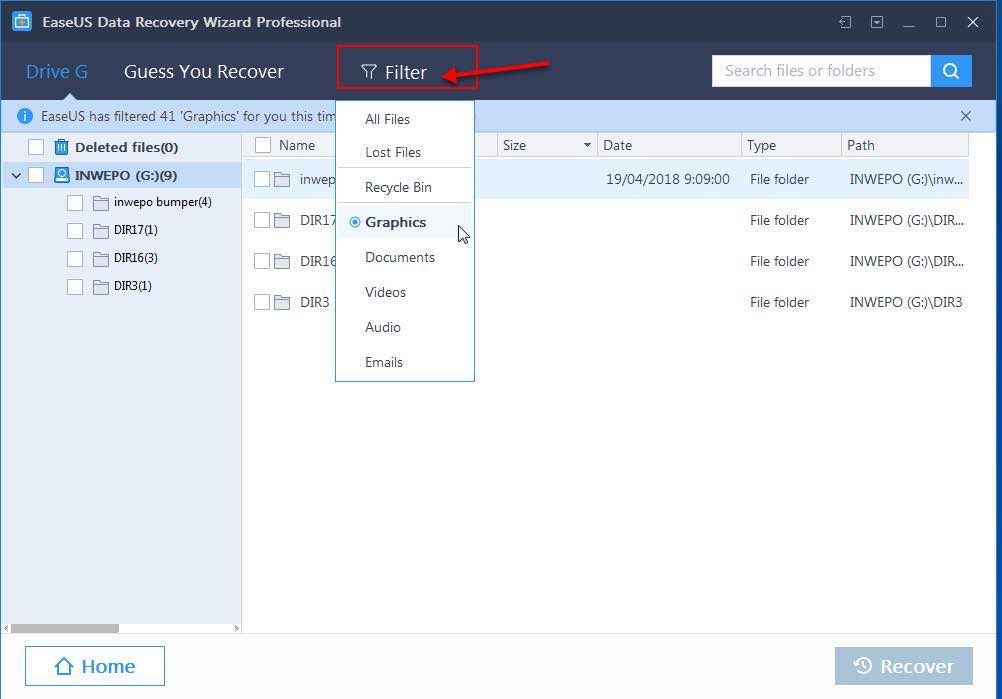Tick the inwepo bumper(4) tree checkbox

[x=75, y=203]
